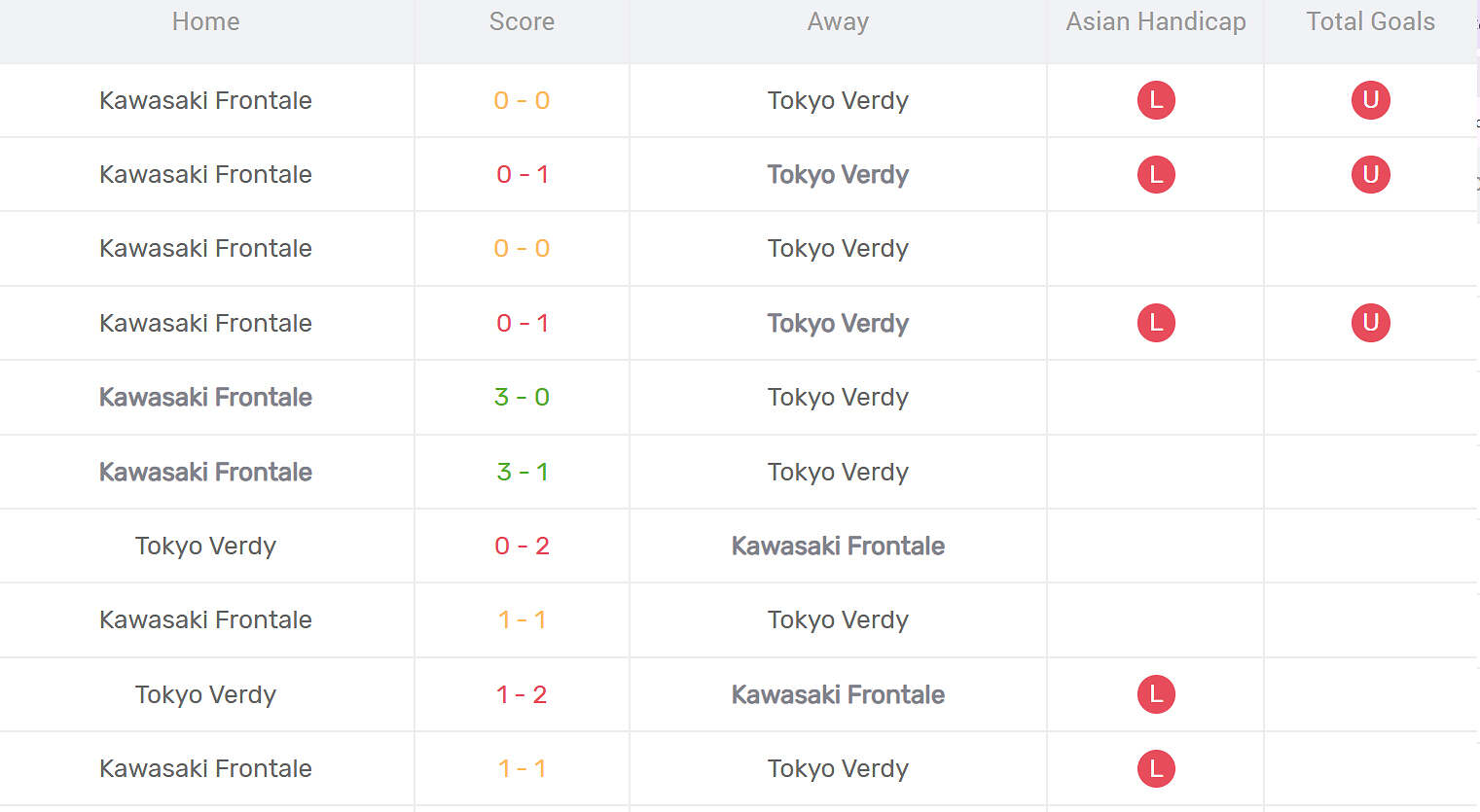Open the 3 - 0 match score

point(522,398)
